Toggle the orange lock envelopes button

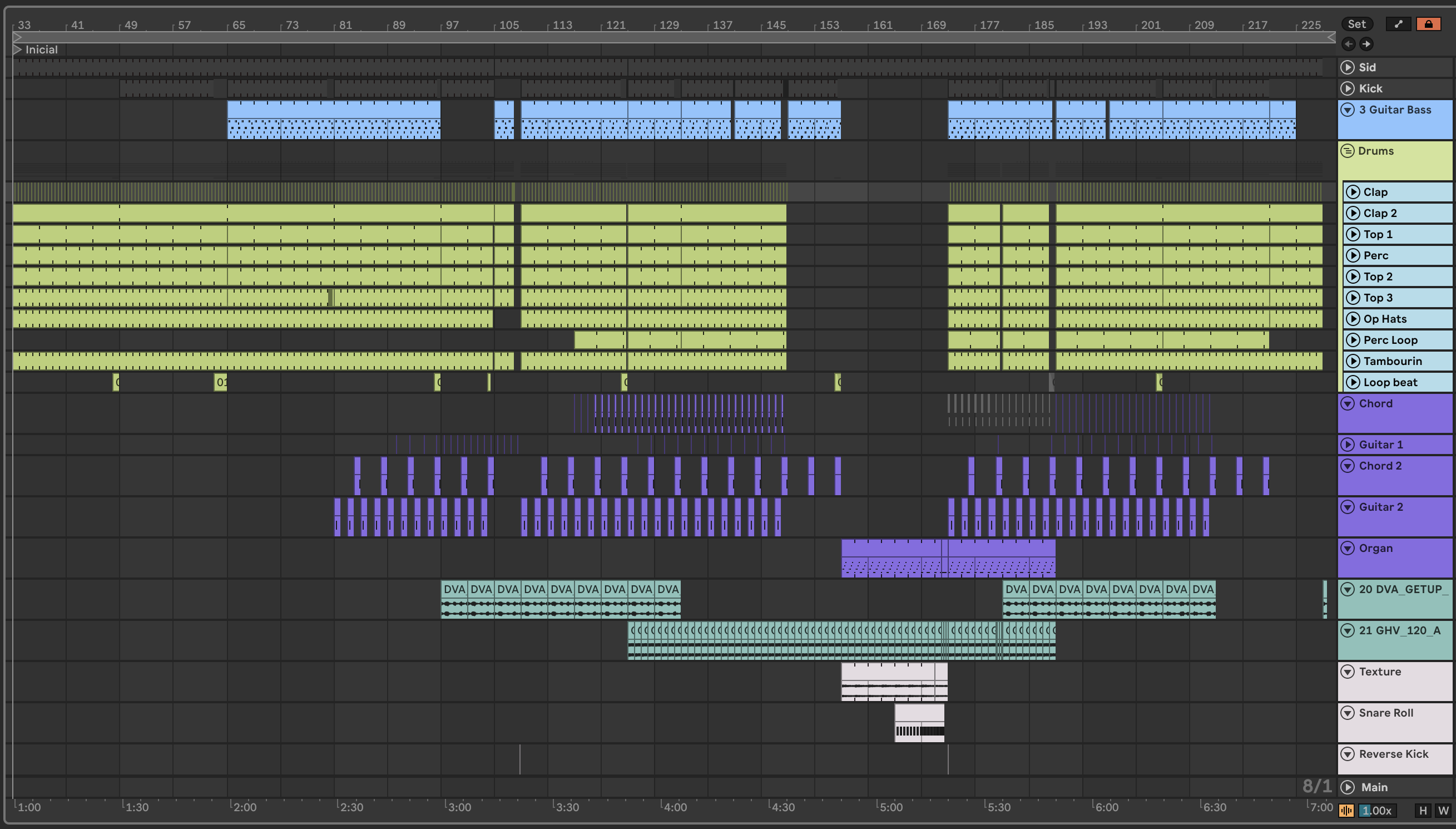(1428, 24)
